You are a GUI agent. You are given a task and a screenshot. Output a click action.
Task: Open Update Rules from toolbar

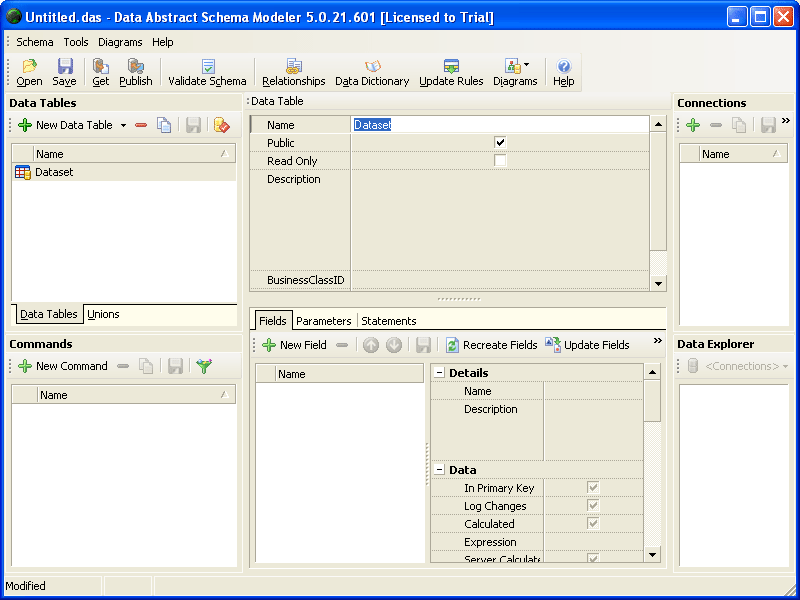[x=451, y=72]
